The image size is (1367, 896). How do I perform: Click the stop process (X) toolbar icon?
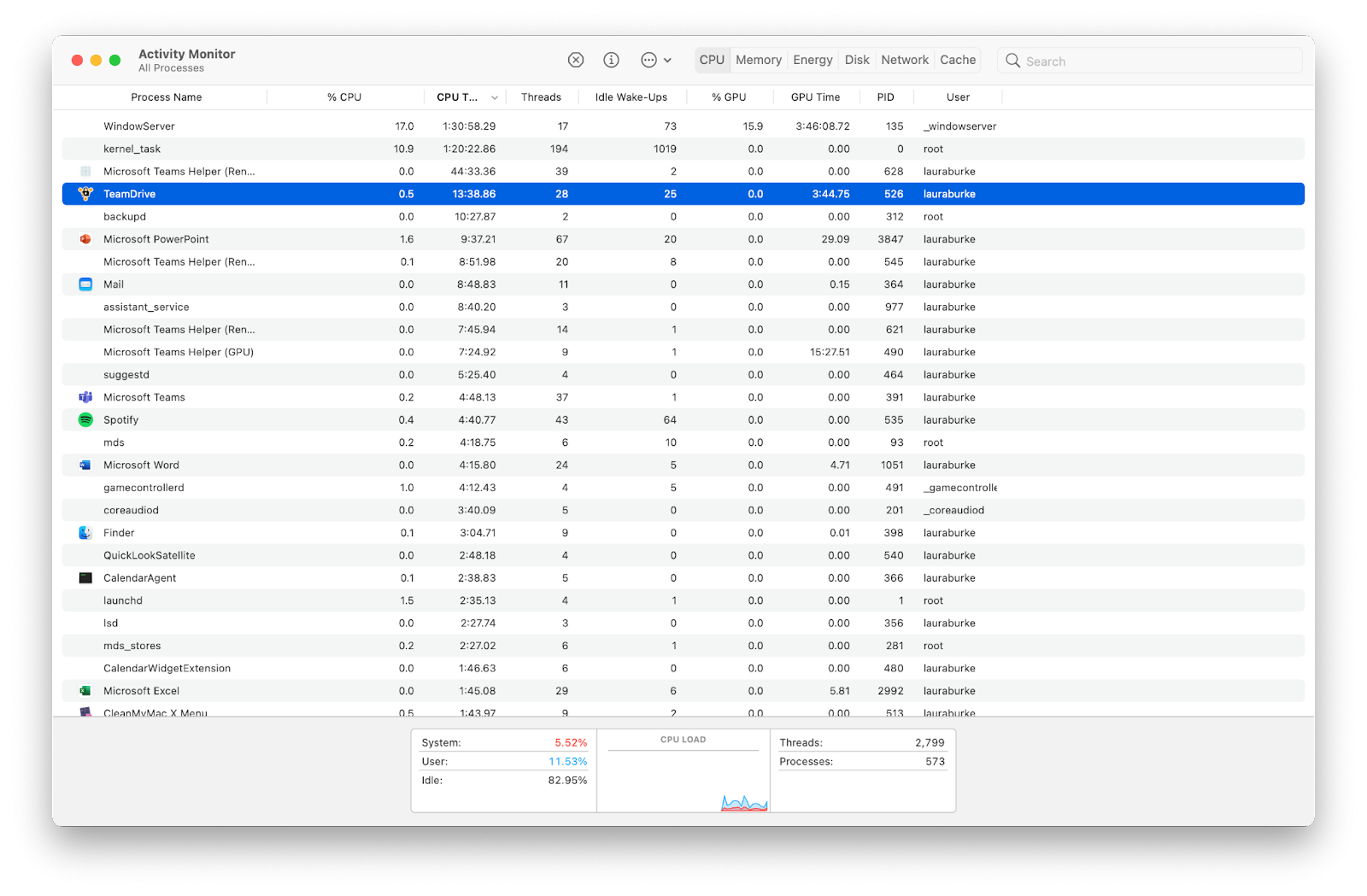pyautogui.click(x=576, y=60)
